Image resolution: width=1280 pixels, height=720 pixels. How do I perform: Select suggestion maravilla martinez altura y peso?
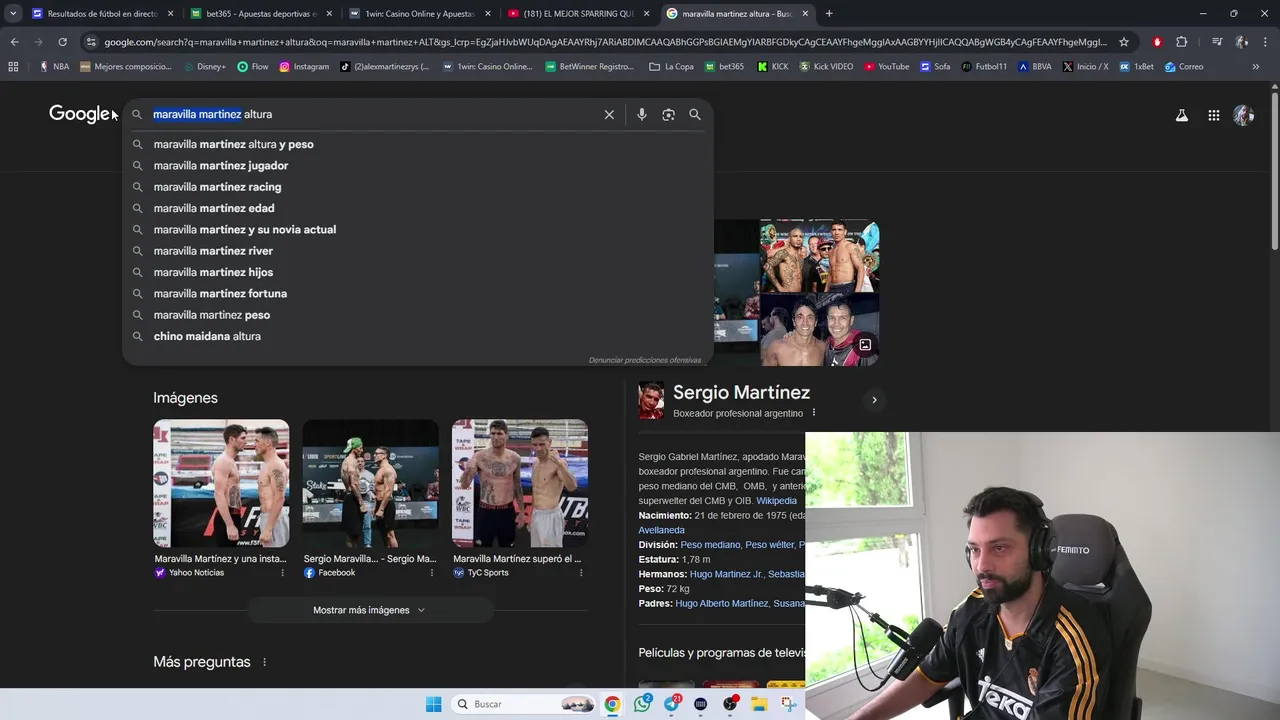pos(418,144)
